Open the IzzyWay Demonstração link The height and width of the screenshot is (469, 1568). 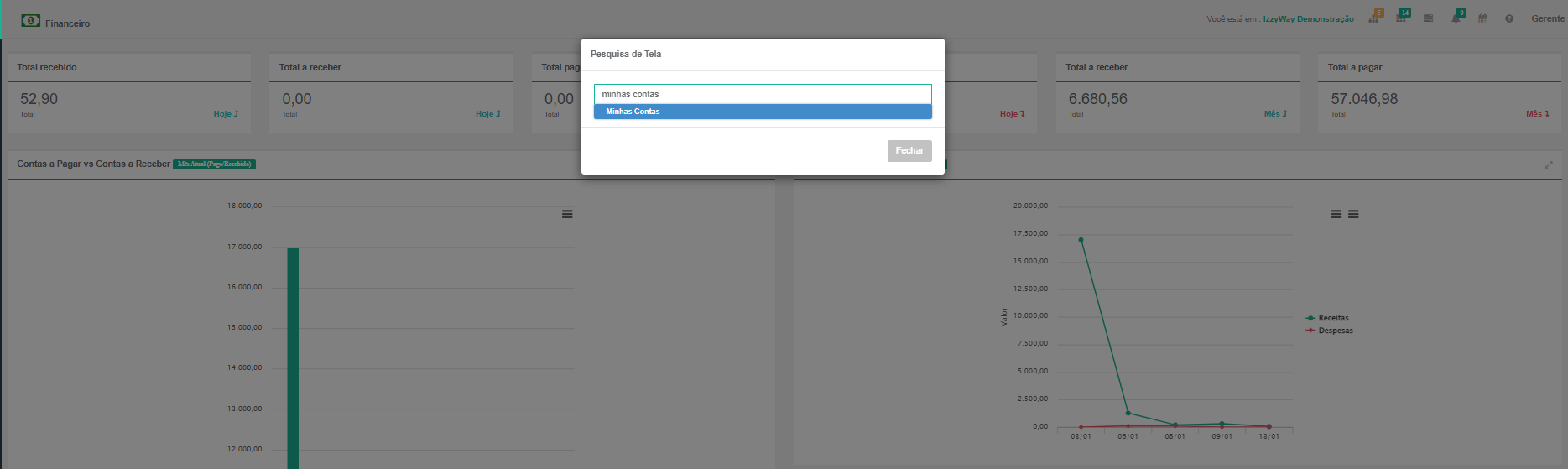tap(1308, 19)
